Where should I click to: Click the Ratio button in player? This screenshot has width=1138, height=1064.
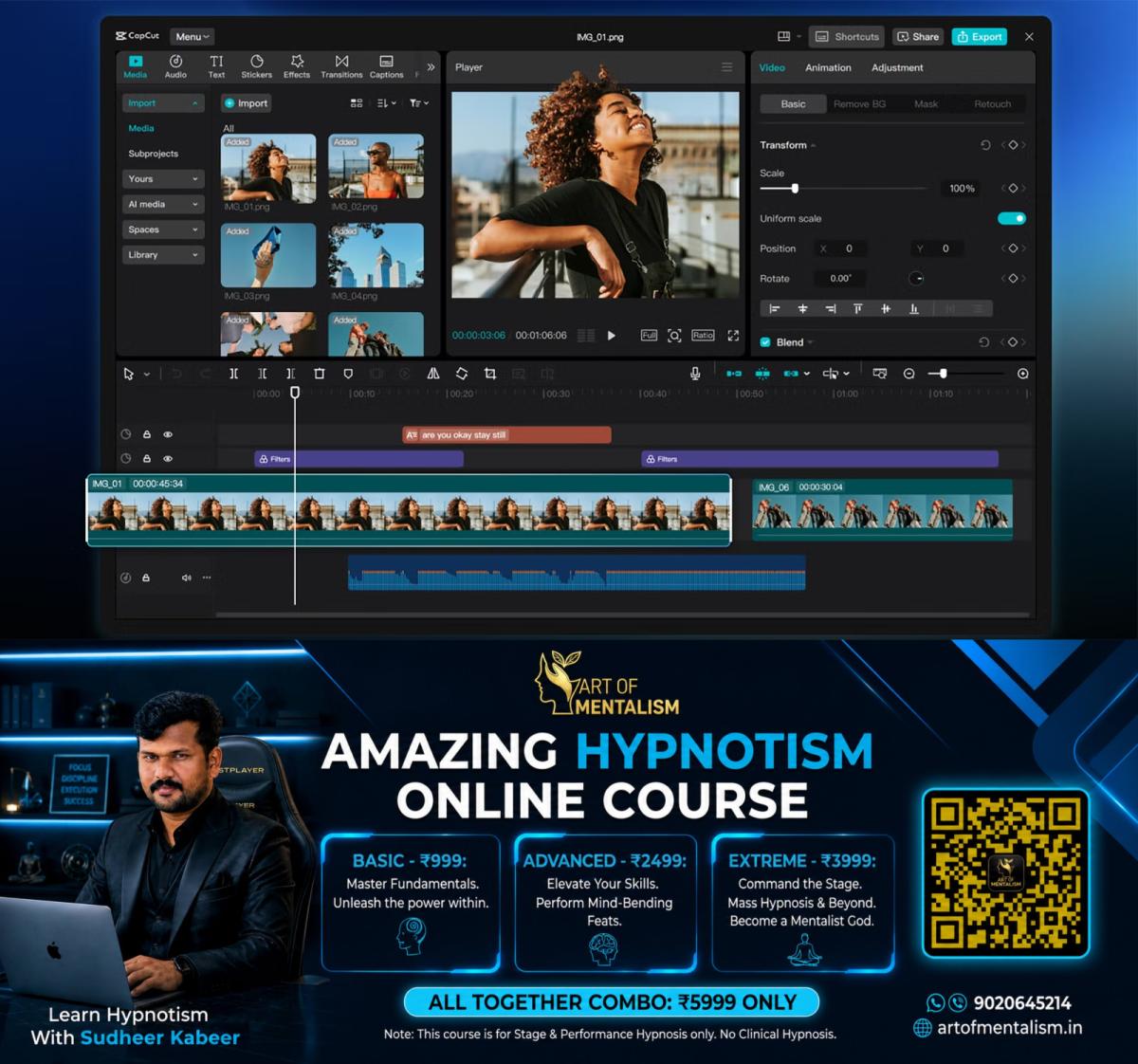[703, 335]
